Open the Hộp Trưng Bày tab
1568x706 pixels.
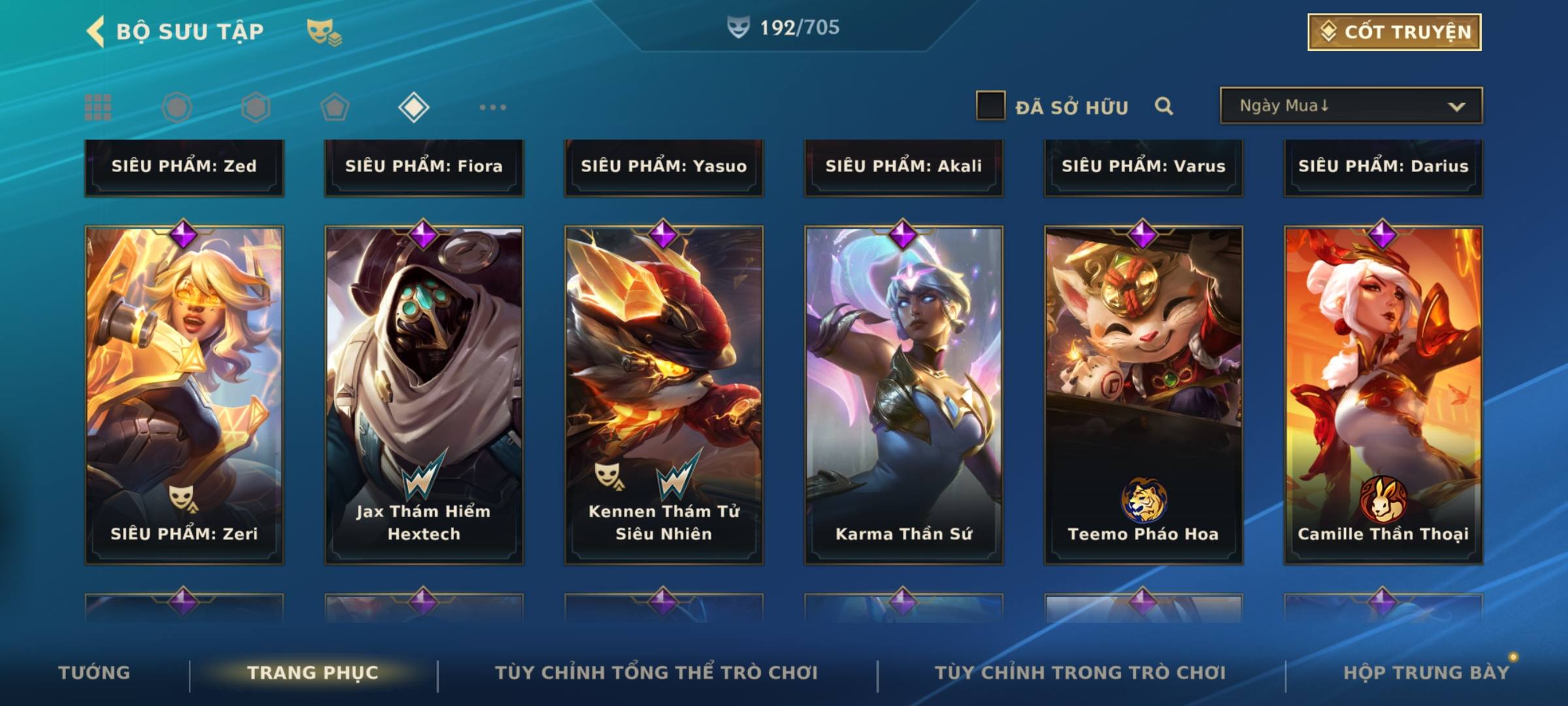pos(1426,673)
